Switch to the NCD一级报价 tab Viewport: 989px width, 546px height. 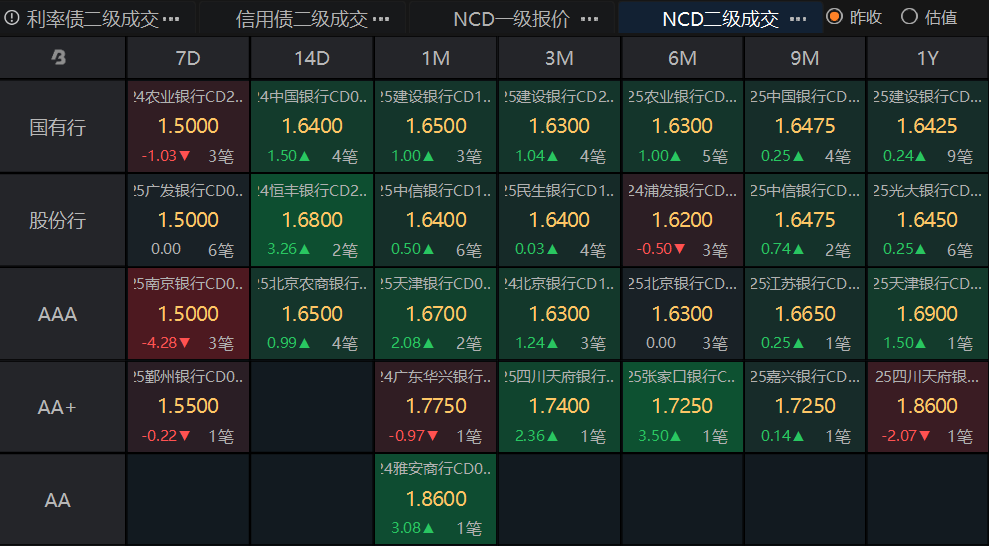pyautogui.click(x=511, y=19)
